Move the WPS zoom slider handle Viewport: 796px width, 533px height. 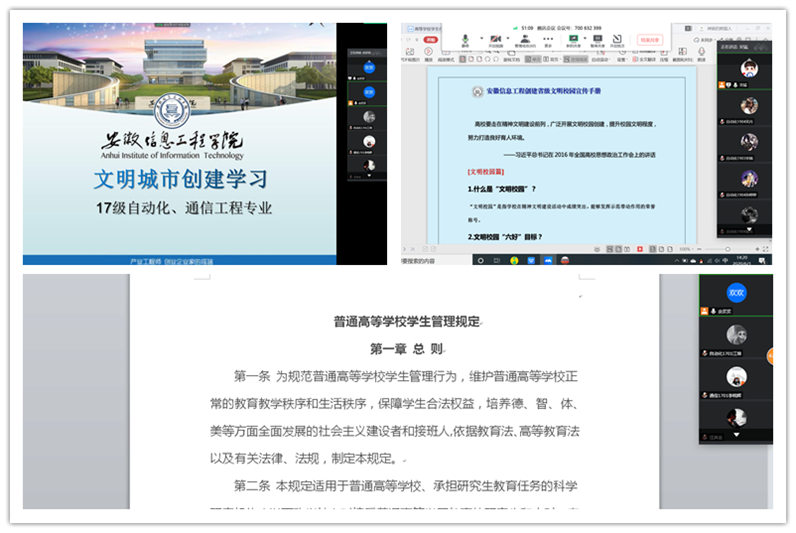[727, 249]
